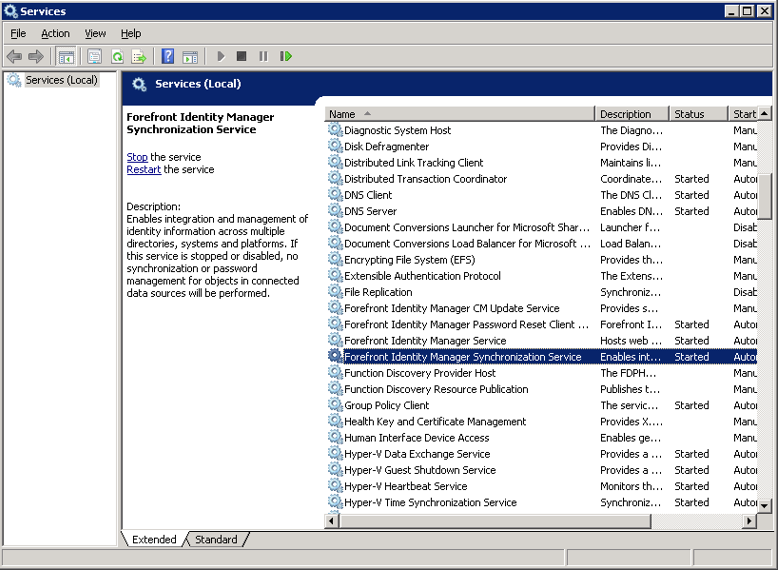Select the Distributed Link Tracking Client row
Image resolution: width=778 pixels, height=570 pixels.
coord(542,162)
